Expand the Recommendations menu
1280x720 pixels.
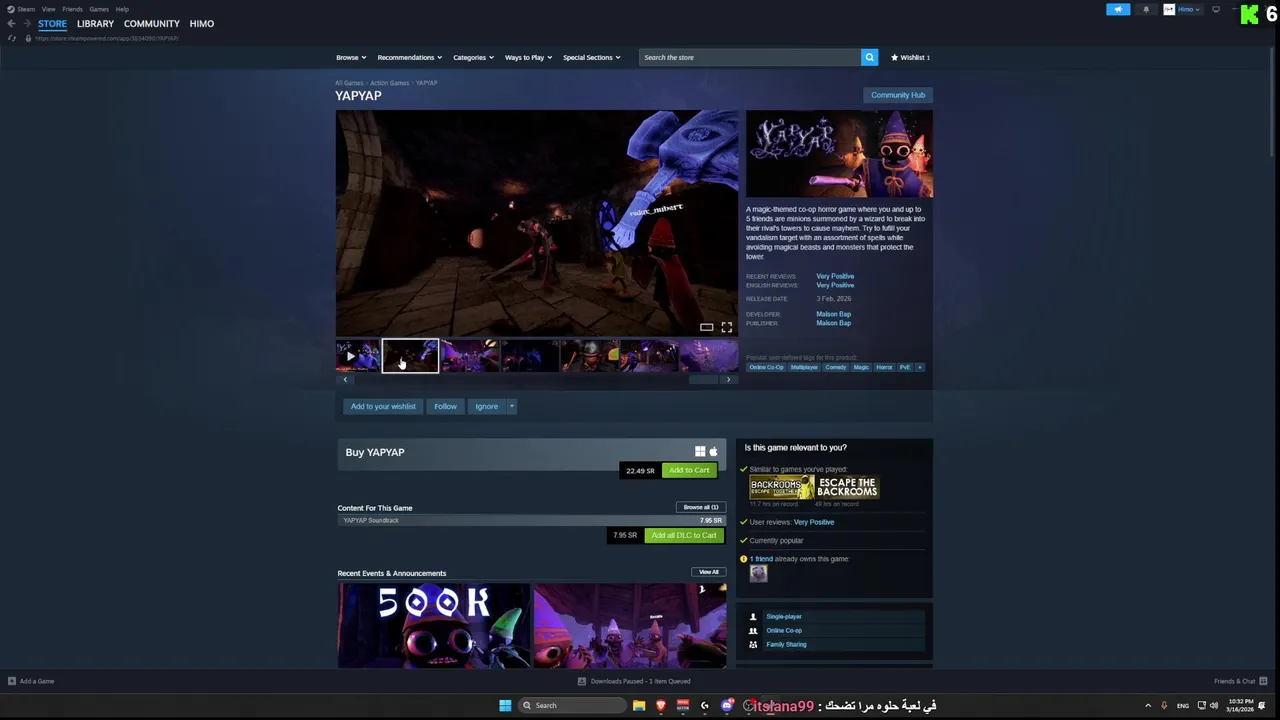pyautogui.click(x=409, y=57)
